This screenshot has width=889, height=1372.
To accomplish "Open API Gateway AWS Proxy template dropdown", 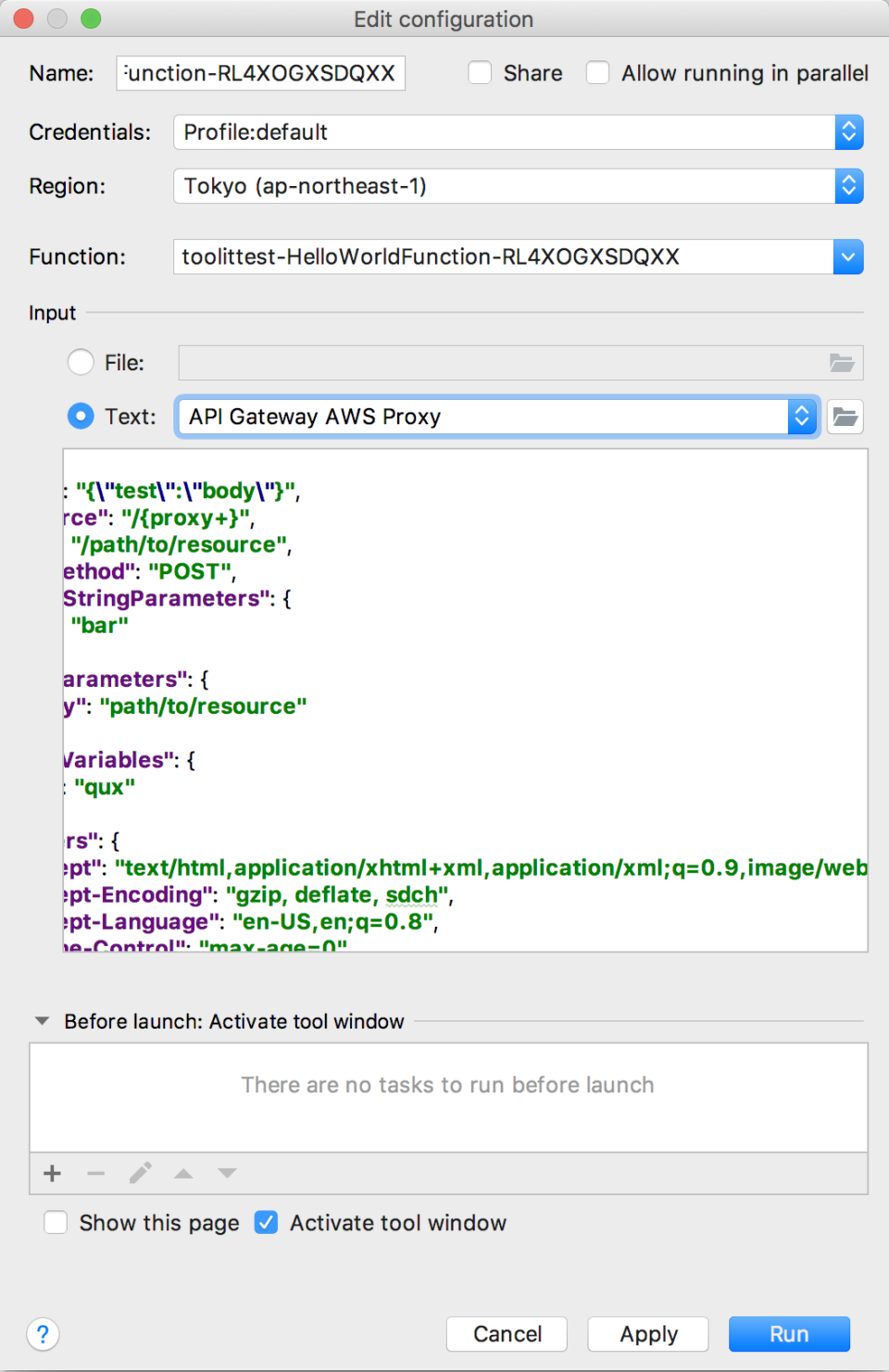I will [x=498, y=417].
